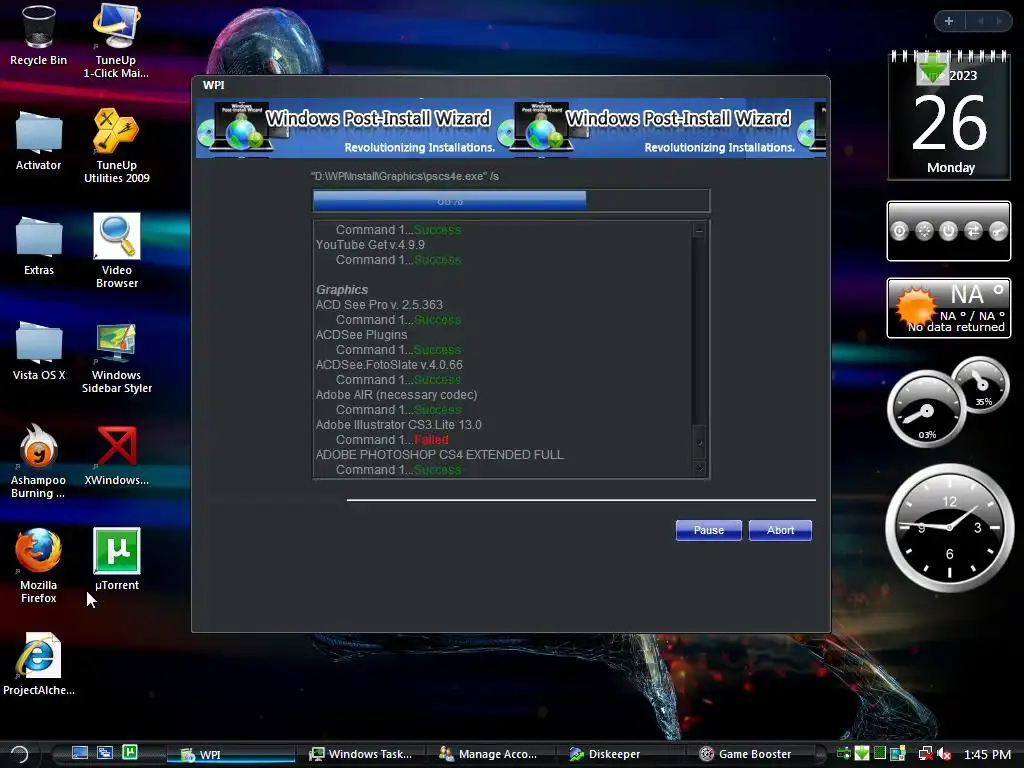Click Switch between windows quick launch icon

104,753
